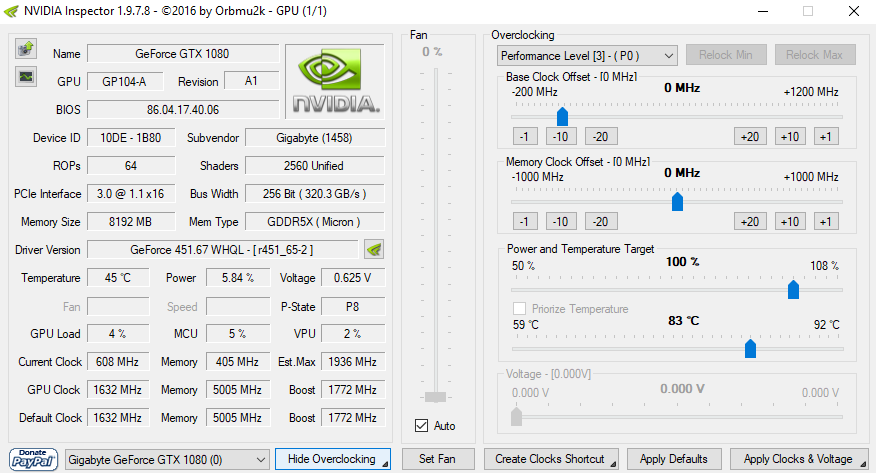The width and height of the screenshot is (876, 473).
Task: Click the Base Clock Offset slider handle
Action: pos(562,116)
